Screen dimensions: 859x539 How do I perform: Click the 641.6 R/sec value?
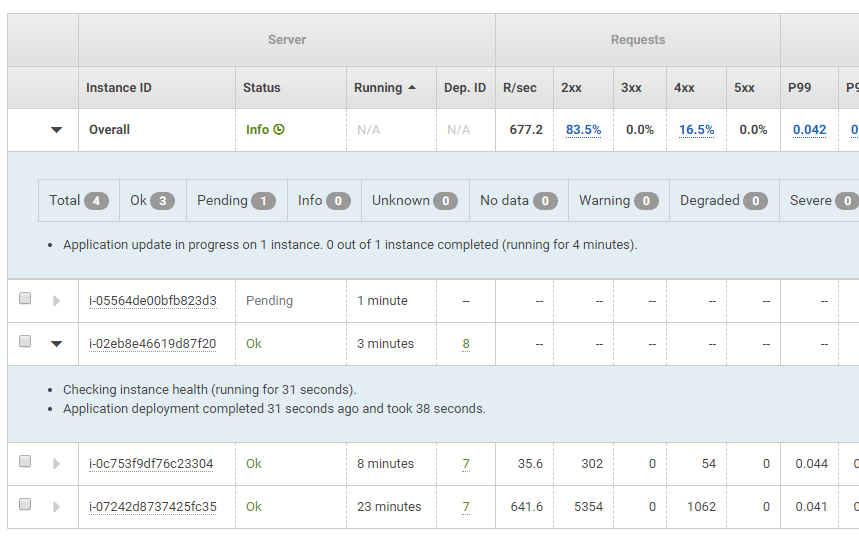tap(526, 507)
